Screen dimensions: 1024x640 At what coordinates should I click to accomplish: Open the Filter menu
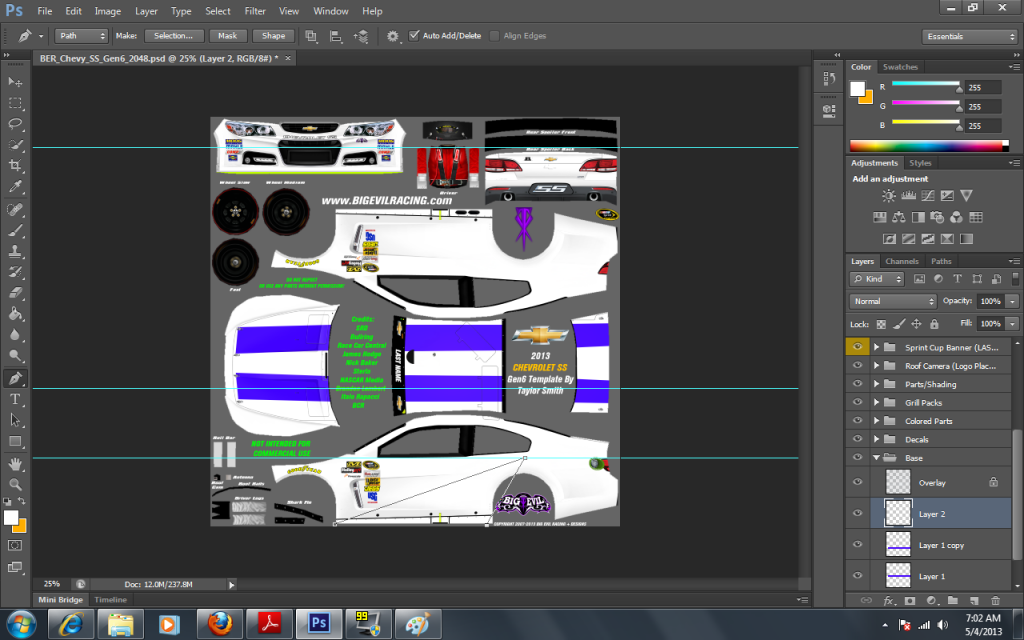[x=255, y=11]
